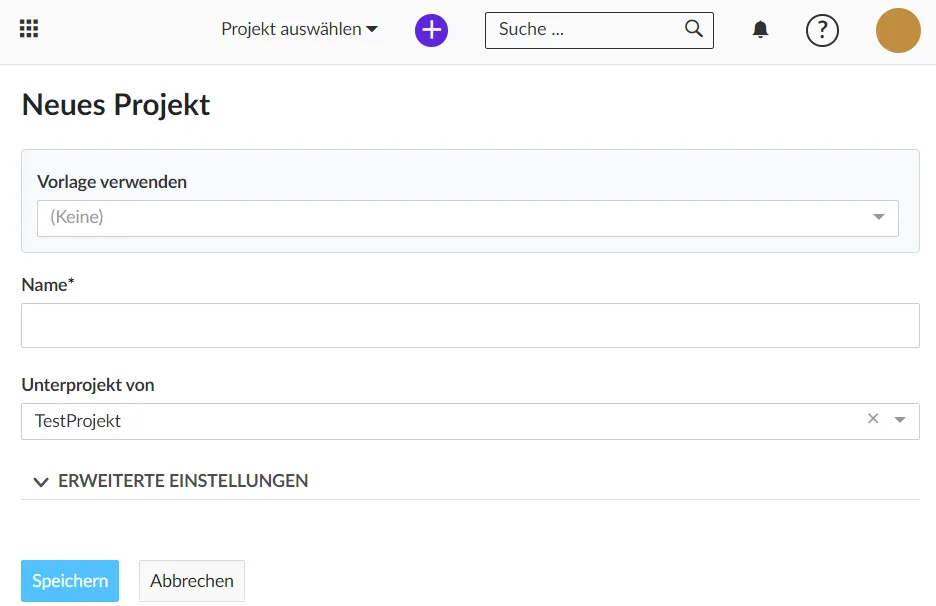Open notifications via the bell icon
This screenshot has width=936, height=606.
pyautogui.click(x=760, y=29)
